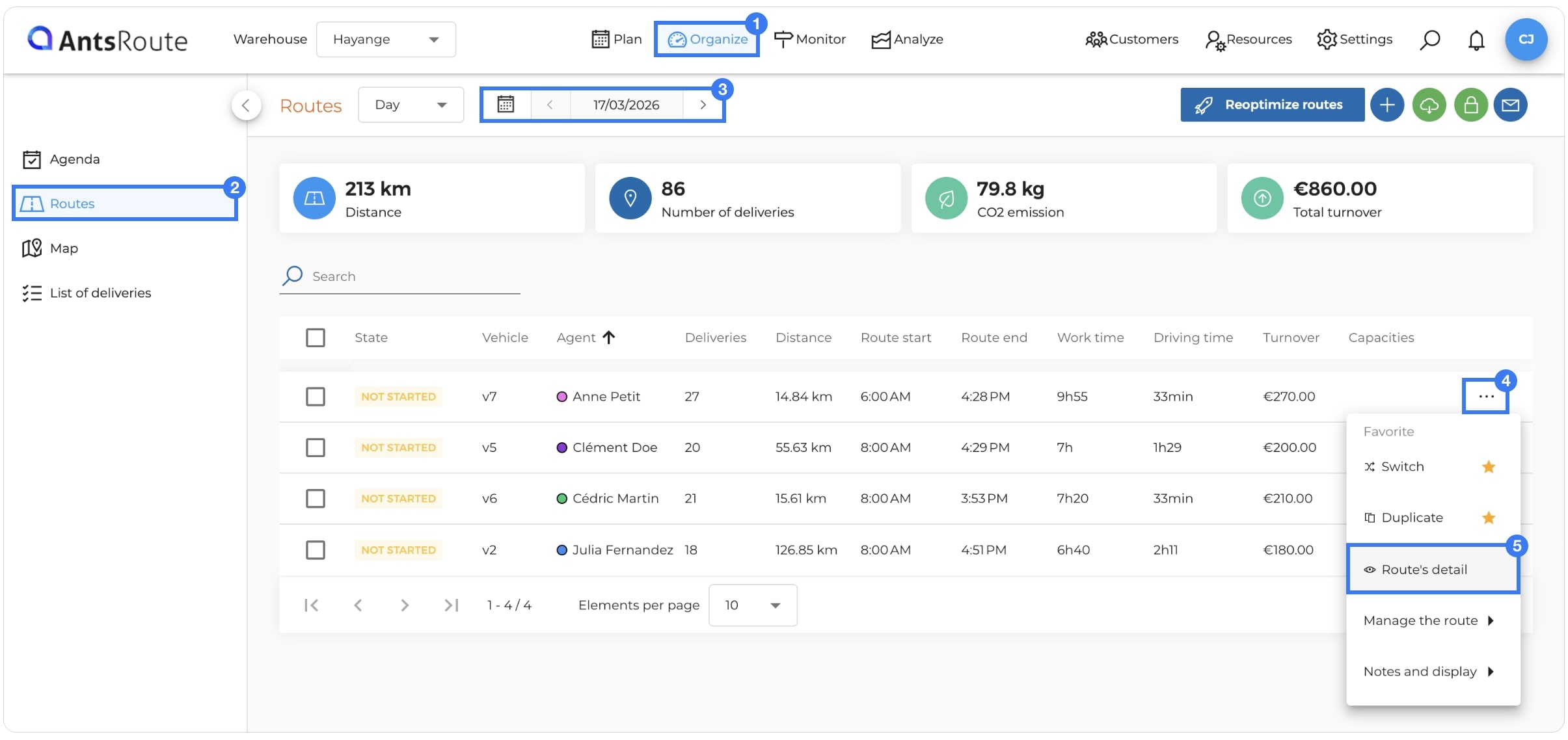
Task: Tick the checkbox for Clément Doe route
Action: tap(316, 447)
